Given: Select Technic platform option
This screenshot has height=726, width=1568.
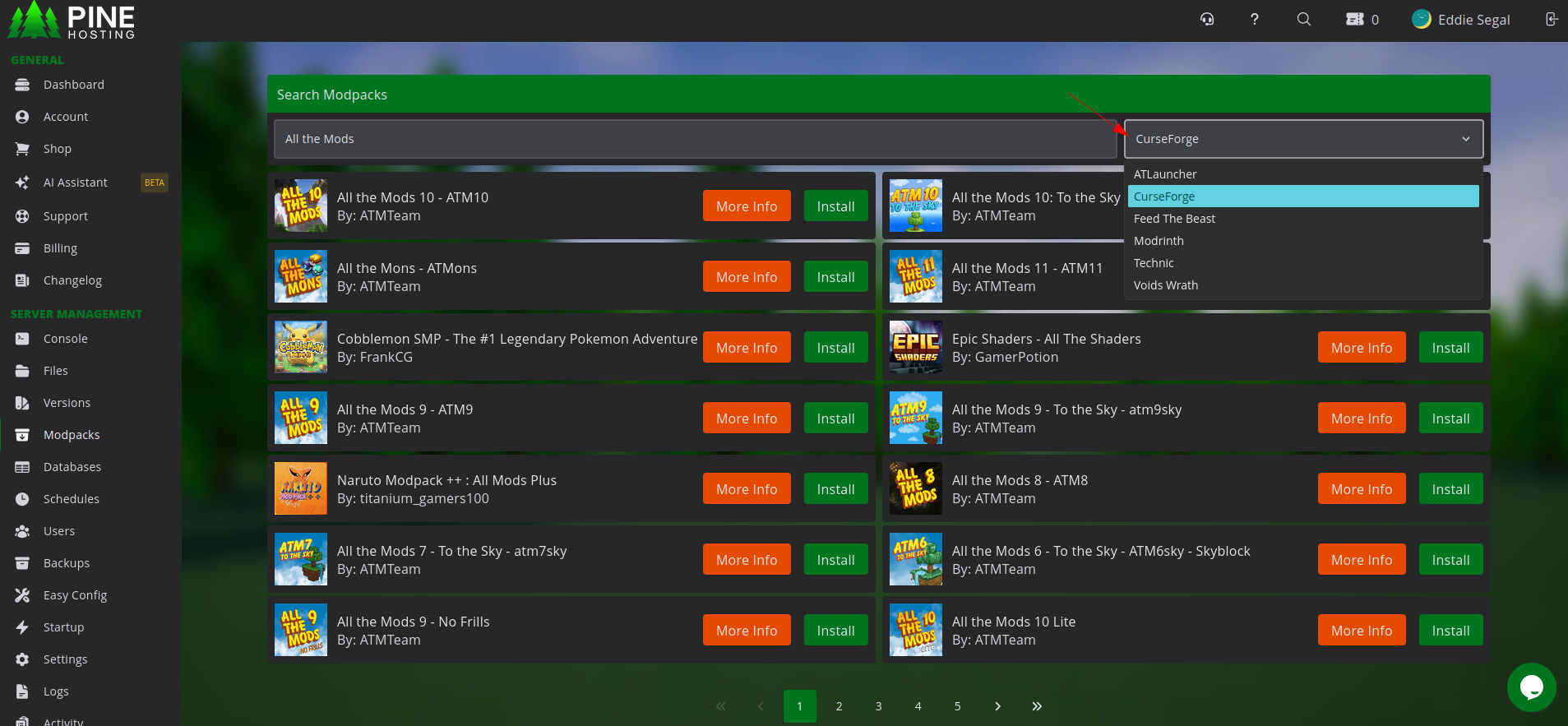Looking at the screenshot, I should [1303, 263].
